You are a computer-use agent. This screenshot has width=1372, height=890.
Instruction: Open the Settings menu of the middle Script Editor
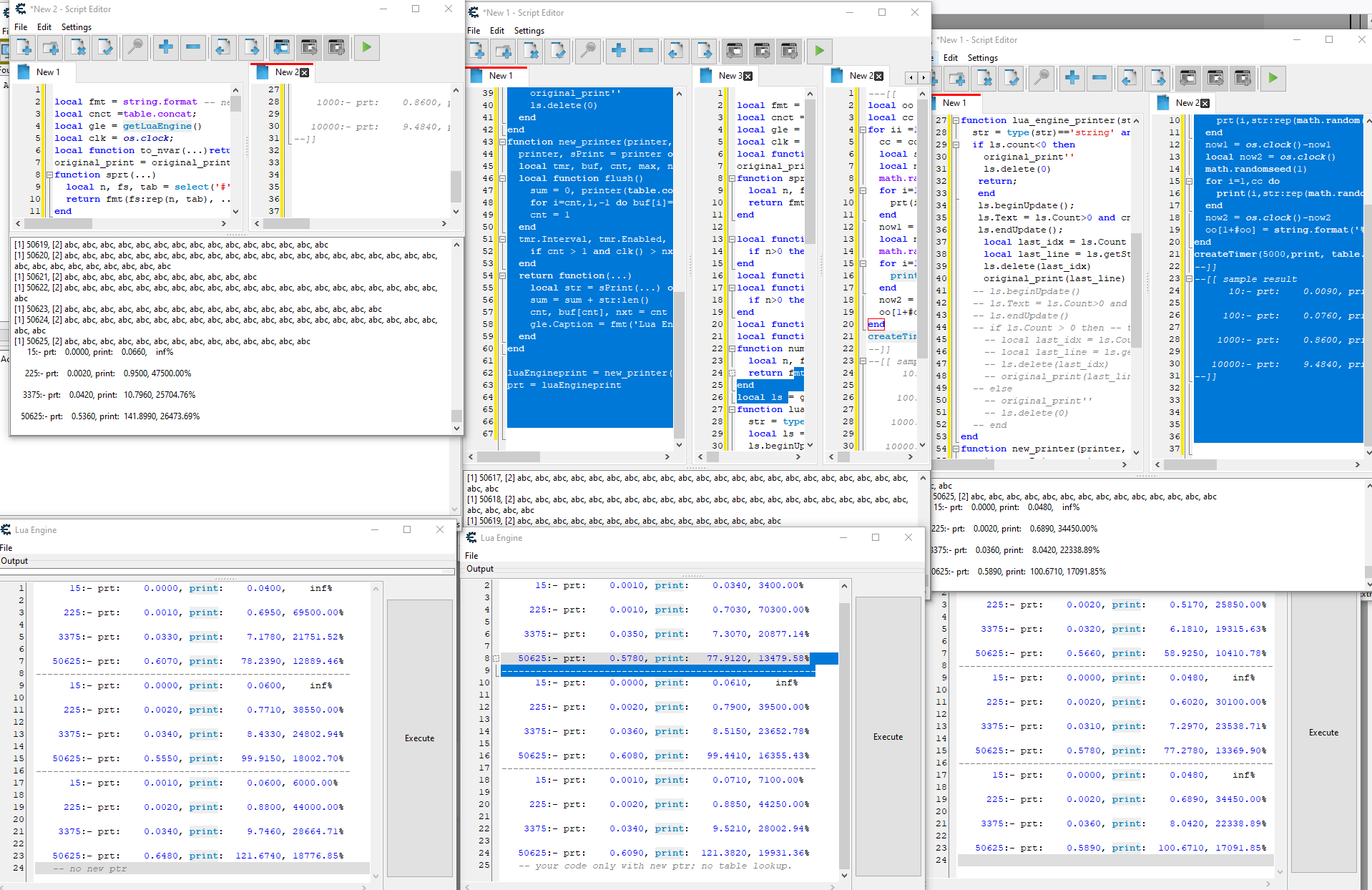coord(529,31)
